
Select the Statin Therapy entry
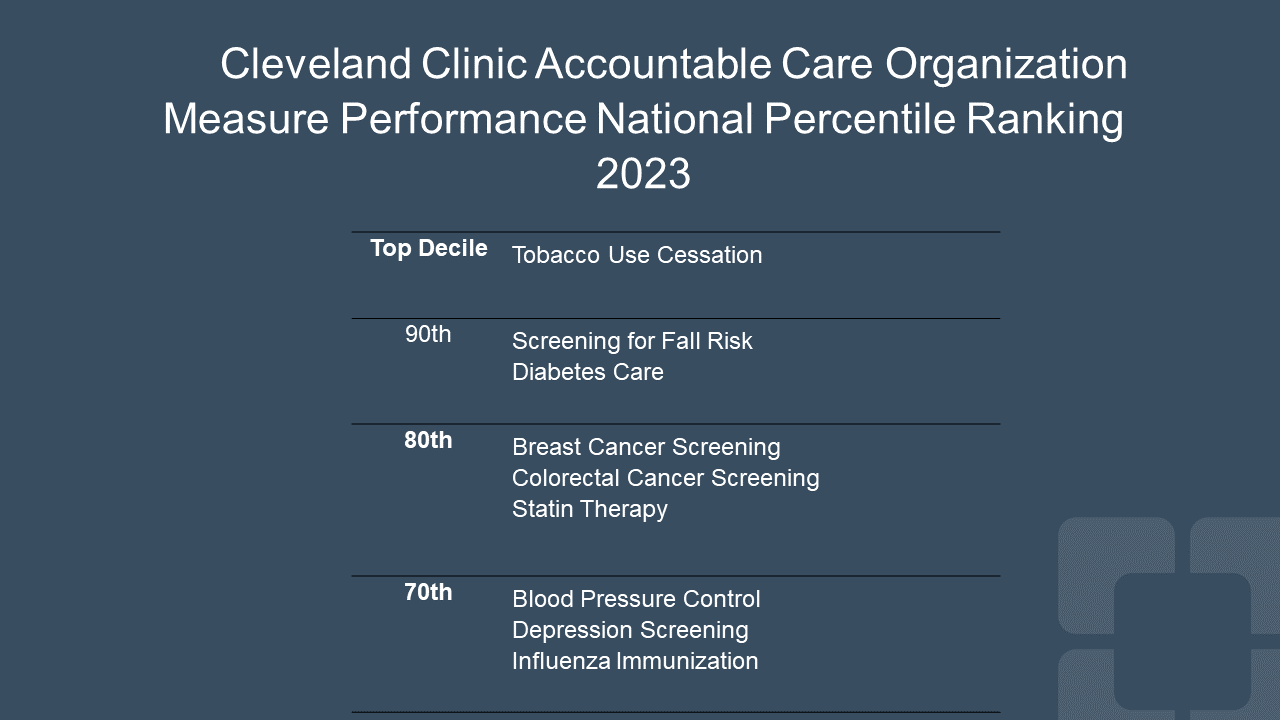pos(590,509)
